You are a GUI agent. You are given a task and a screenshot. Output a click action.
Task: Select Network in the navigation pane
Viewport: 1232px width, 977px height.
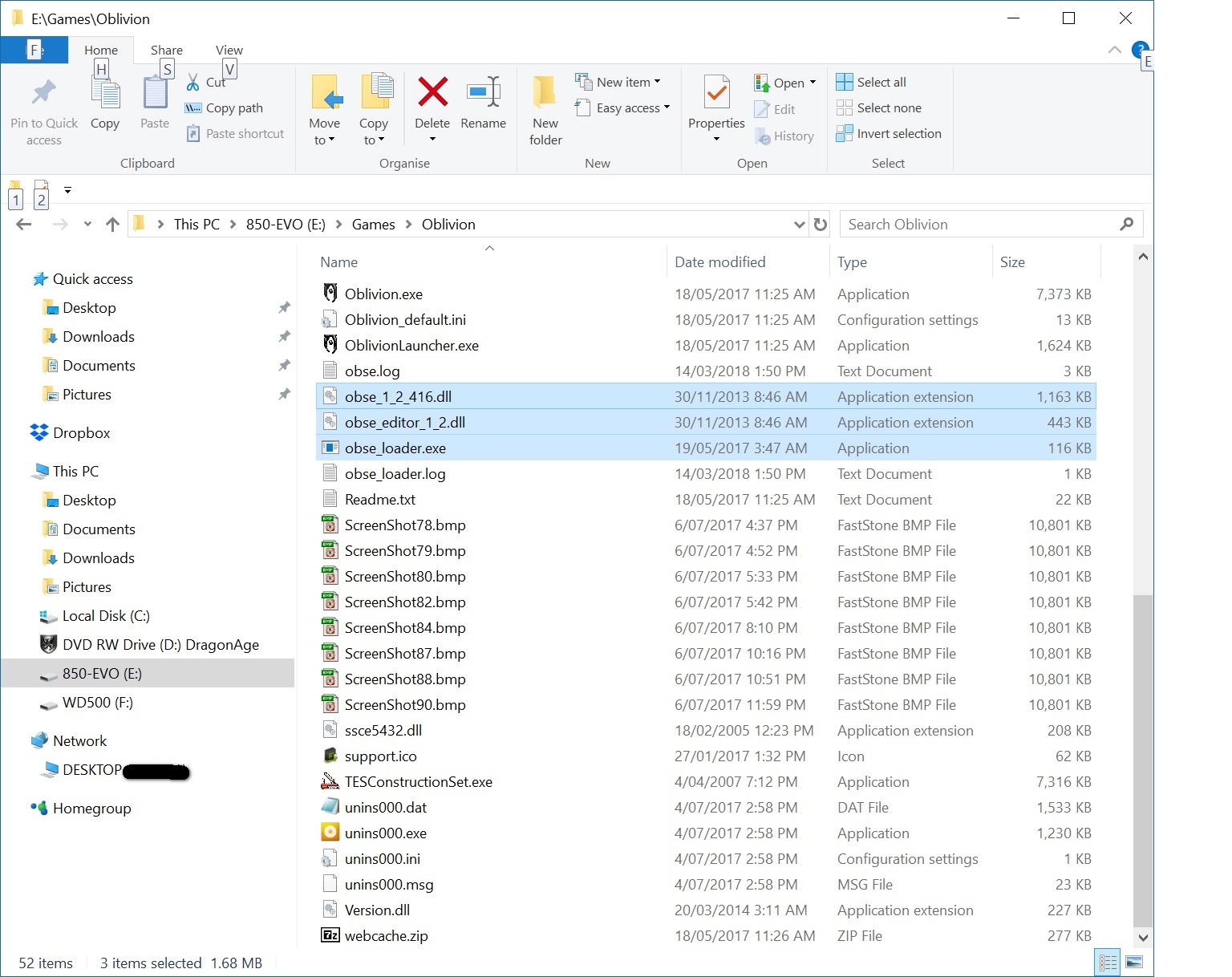point(79,740)
